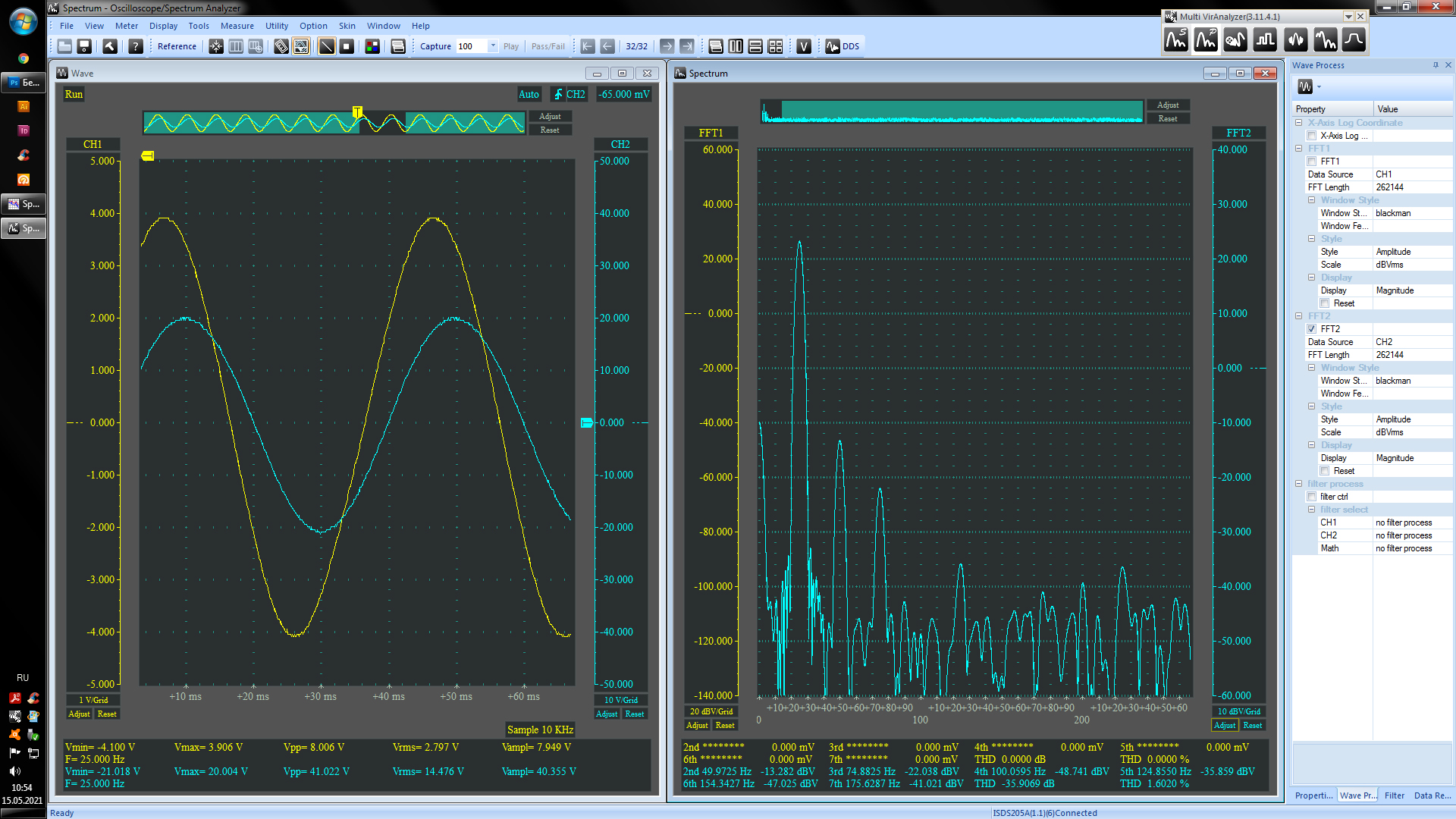
Task: Click the Reference toolbar button
Action: (x=177, y=46)
